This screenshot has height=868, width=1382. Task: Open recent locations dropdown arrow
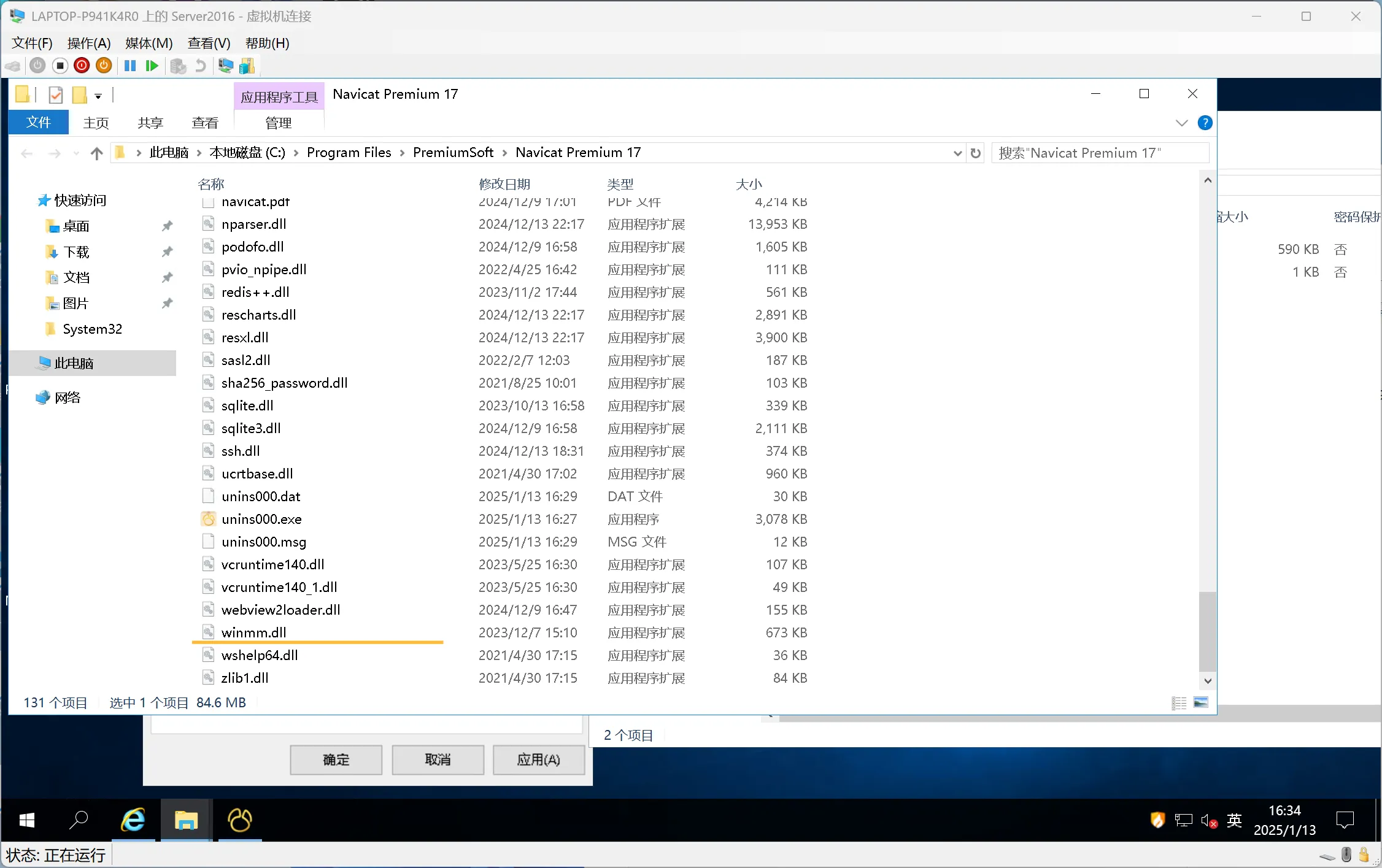tap(76, 153)
